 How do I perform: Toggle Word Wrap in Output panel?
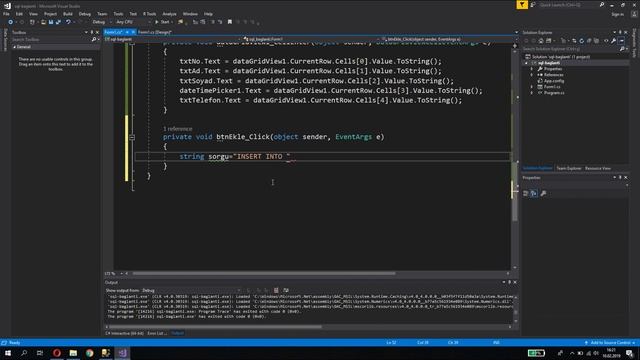pos(286,291)
